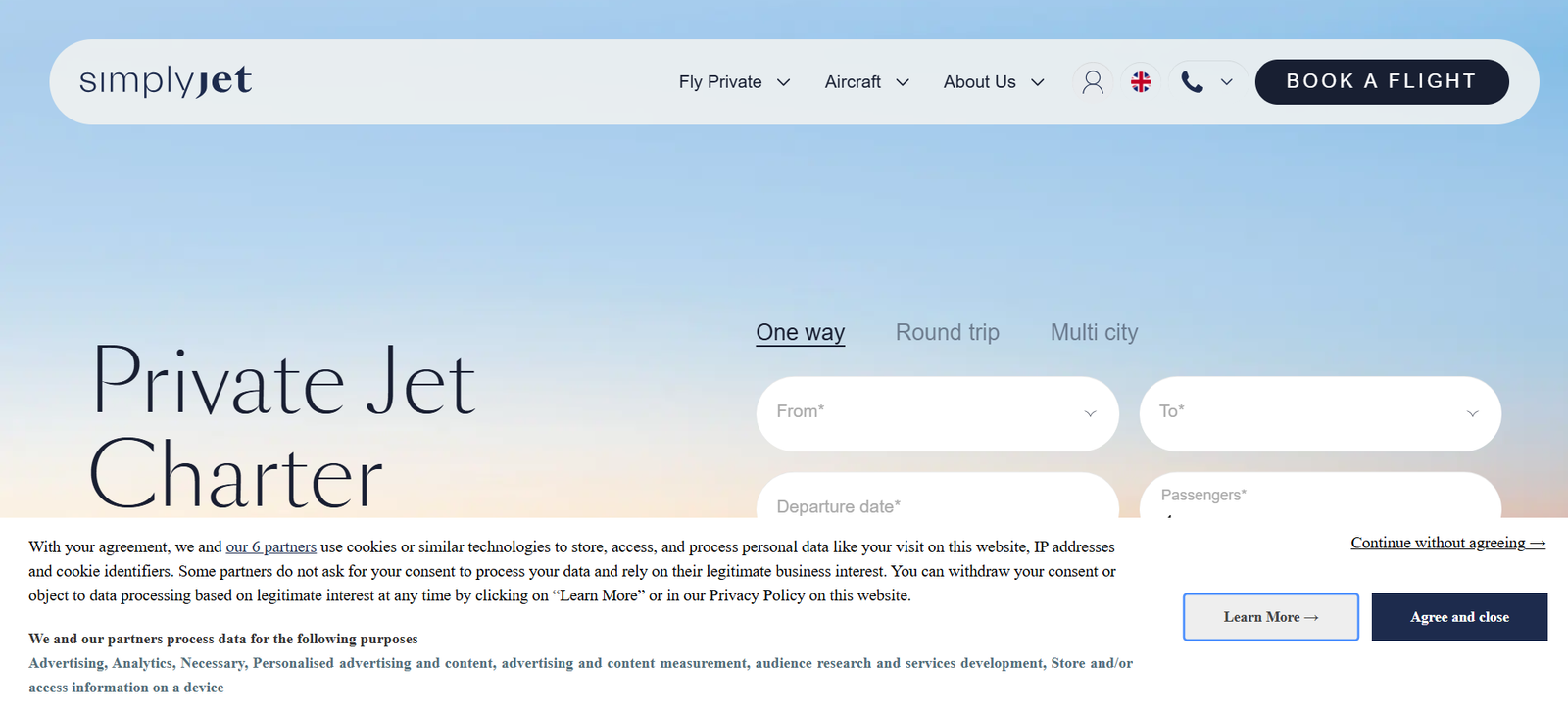1568x712 pixels.
Task: Click the Learn More button
Action: click(x=1270, y=617)
